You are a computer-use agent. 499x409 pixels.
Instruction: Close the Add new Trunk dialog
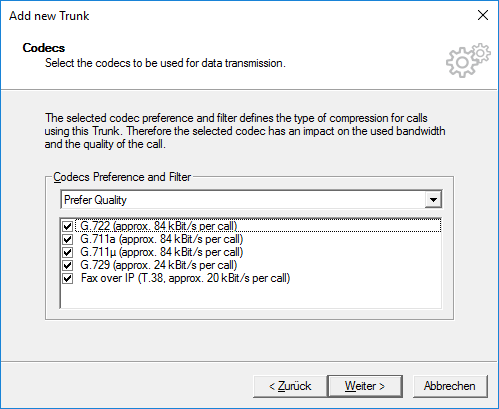click(x=483, y=15)
